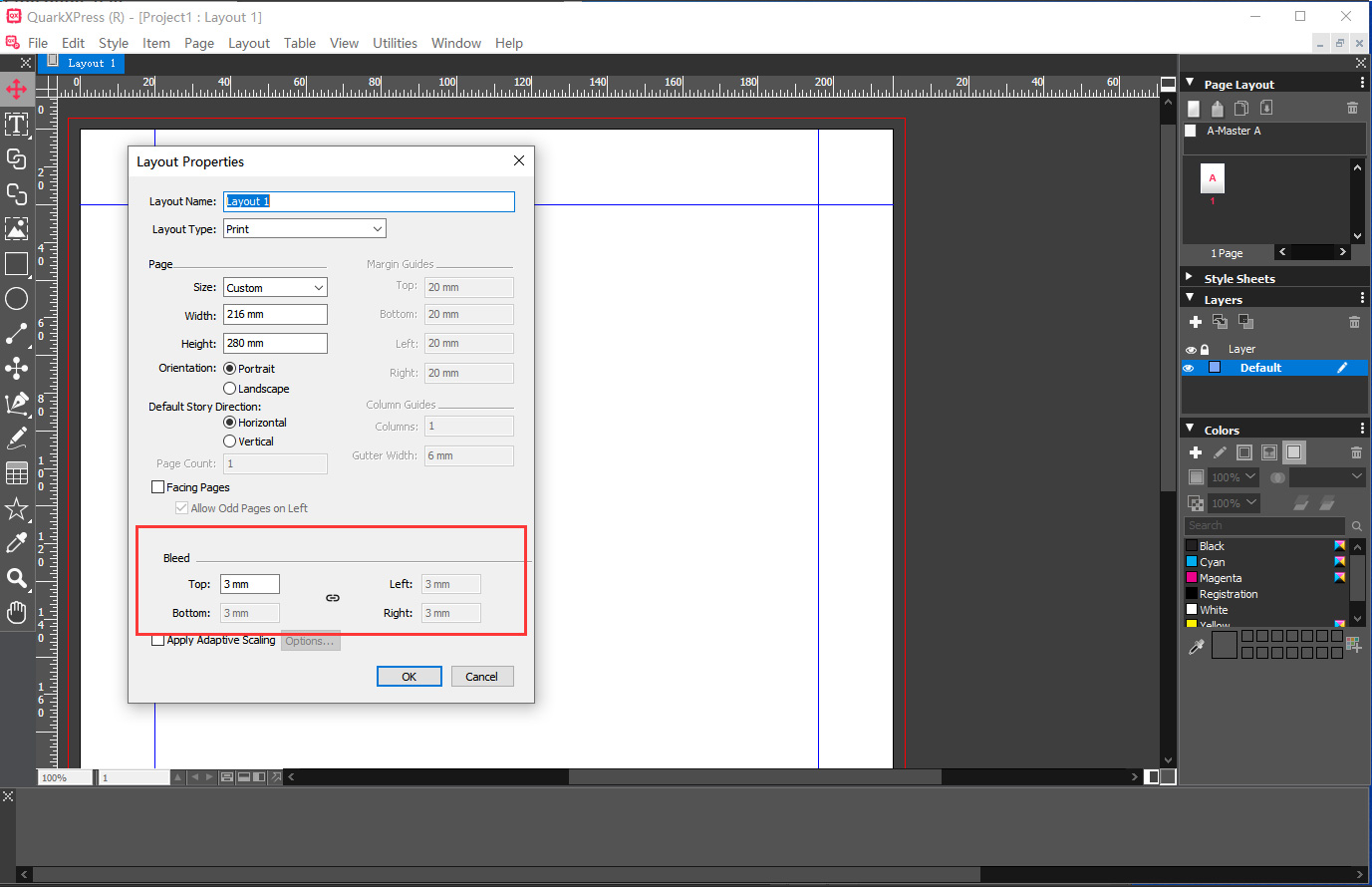
Task: Select the Freehand Drawing pencil tool
Action: [17, 438]
